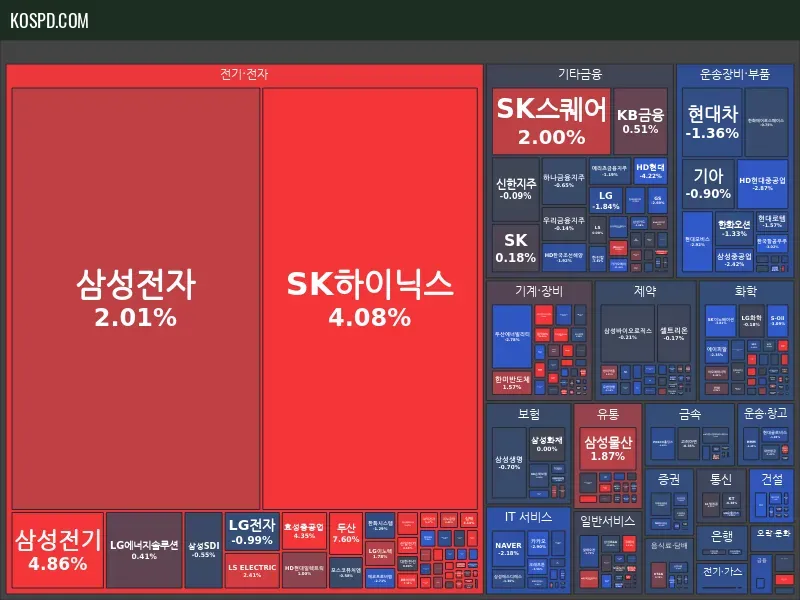Open the 삼성물산 1.87% tile
800x600 pixels.
click(x=608, y=448)
